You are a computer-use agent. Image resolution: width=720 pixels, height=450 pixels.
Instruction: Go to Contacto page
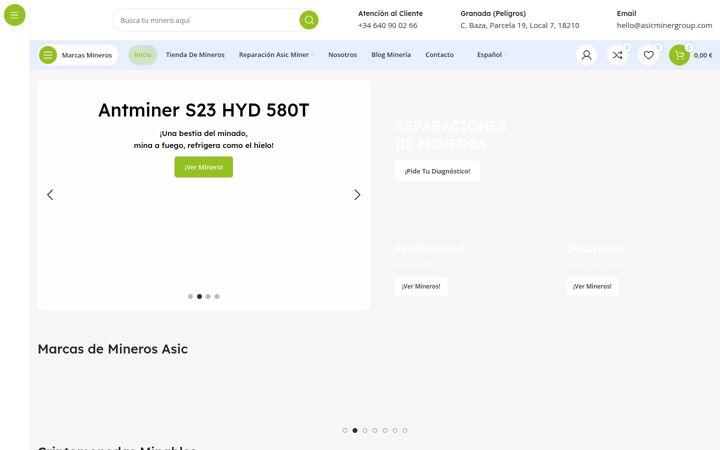tap(439, 55)
